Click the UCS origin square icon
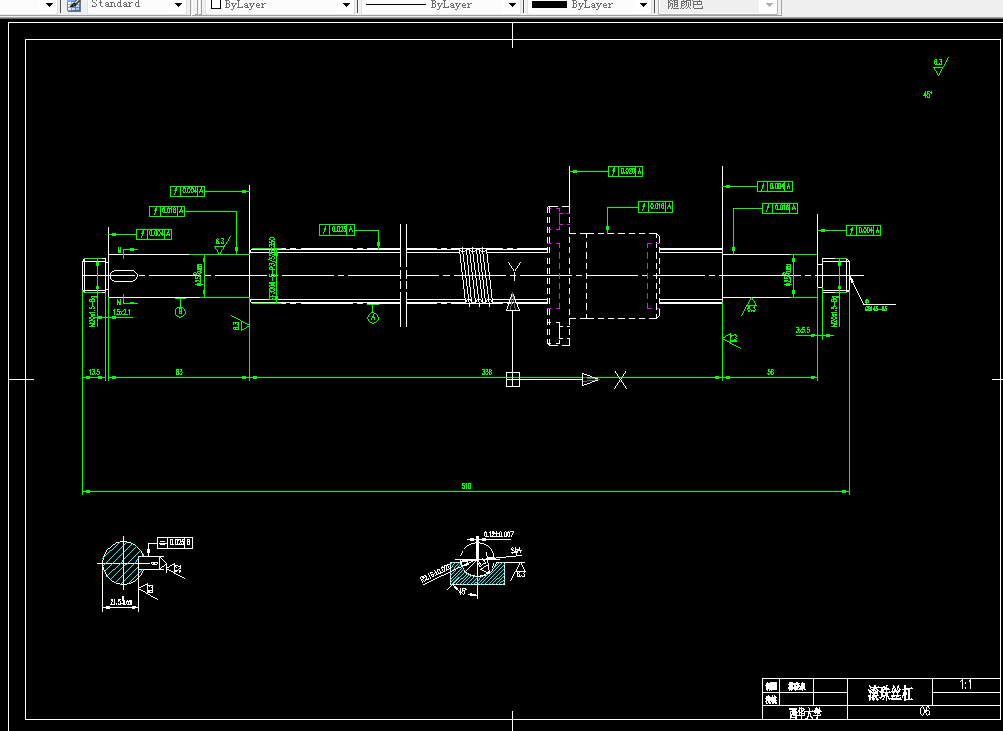Screen dimensions: 1003x731 (x=512, y=379)
